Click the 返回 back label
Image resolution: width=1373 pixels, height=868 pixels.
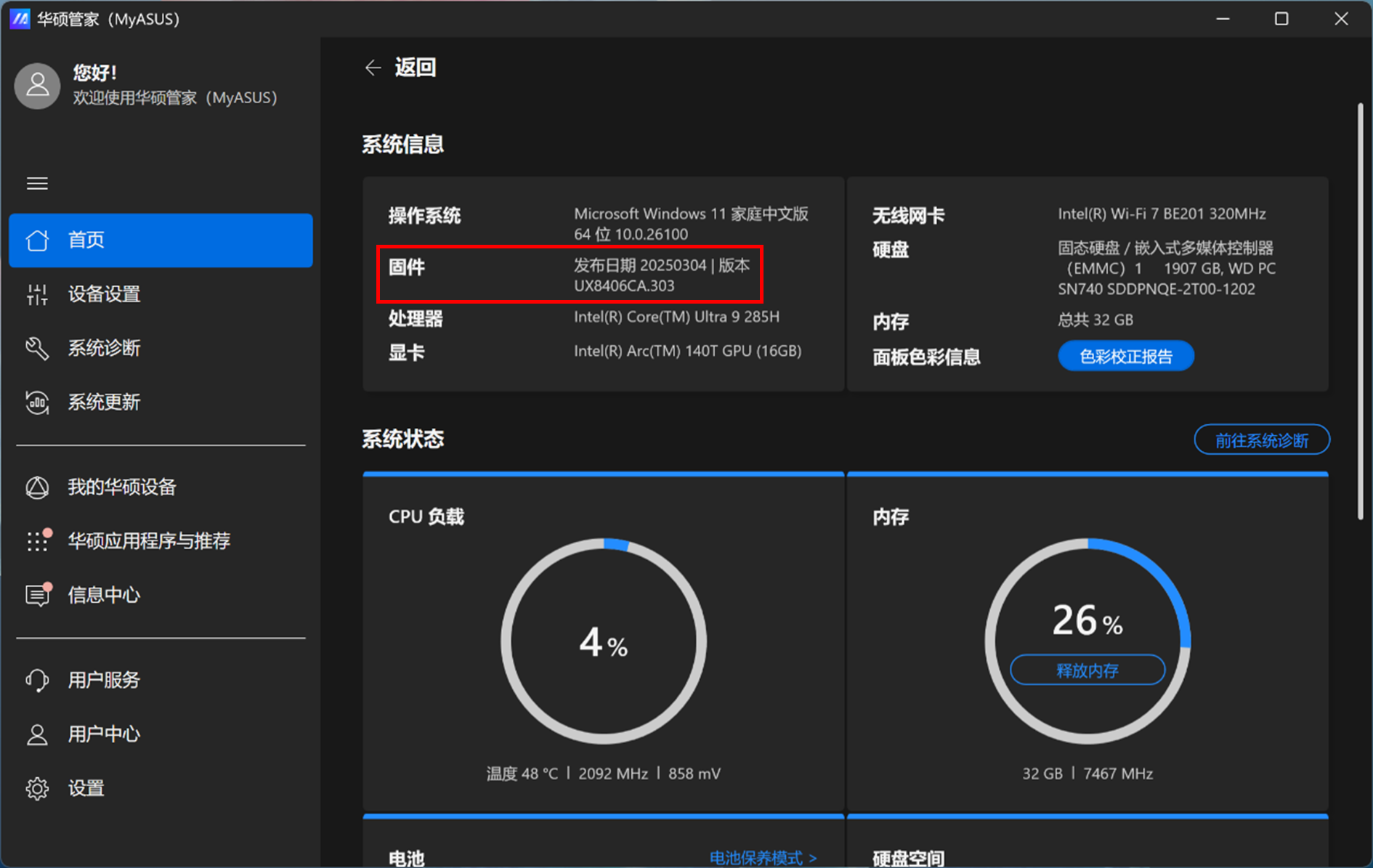416,68
